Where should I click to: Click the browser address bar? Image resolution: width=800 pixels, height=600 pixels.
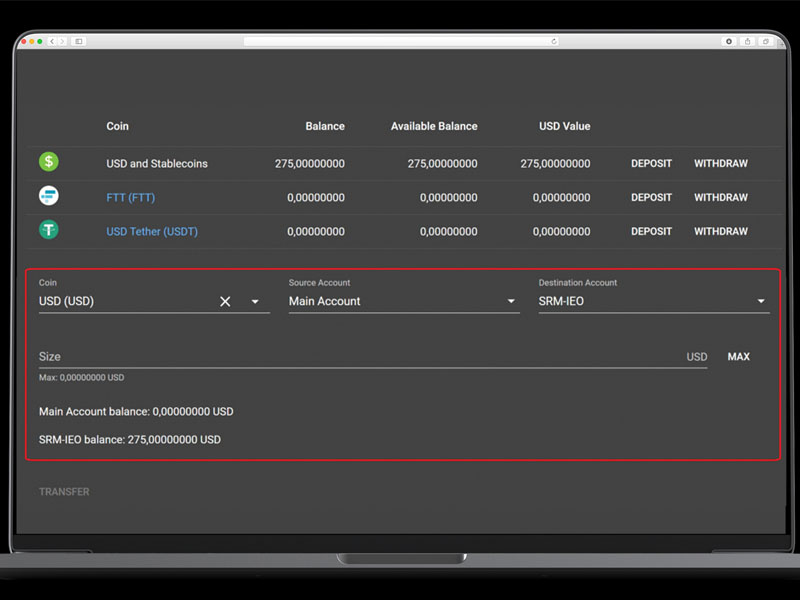(x=401, y=41)
